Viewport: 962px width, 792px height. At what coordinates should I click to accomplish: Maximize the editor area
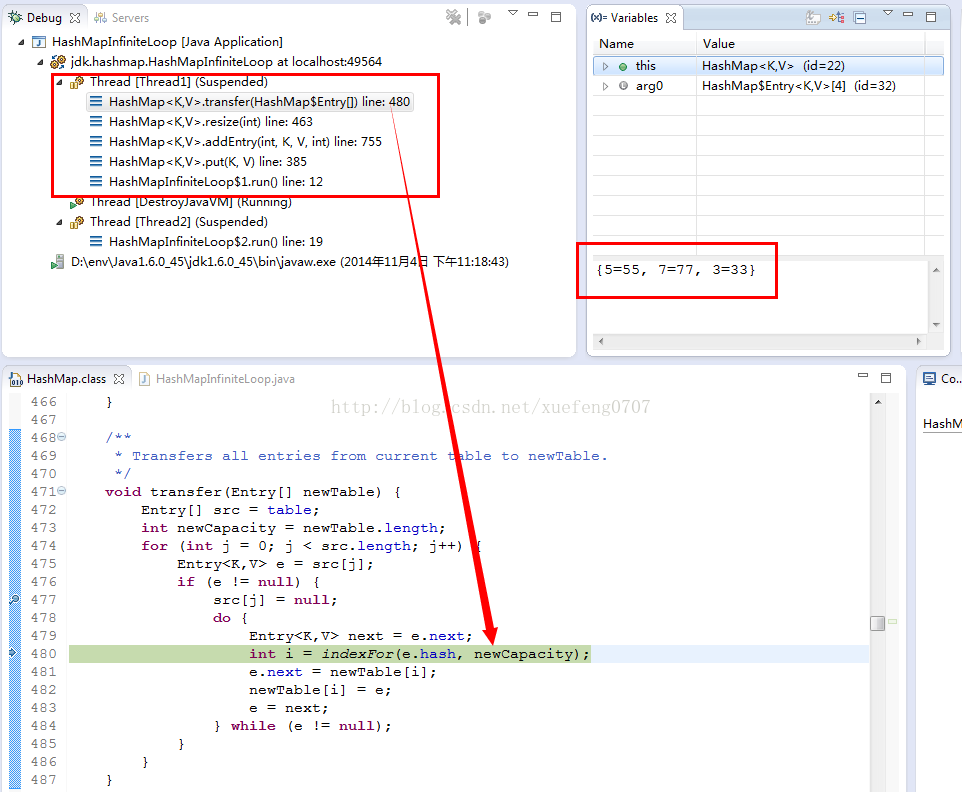(x=886, y=378)
